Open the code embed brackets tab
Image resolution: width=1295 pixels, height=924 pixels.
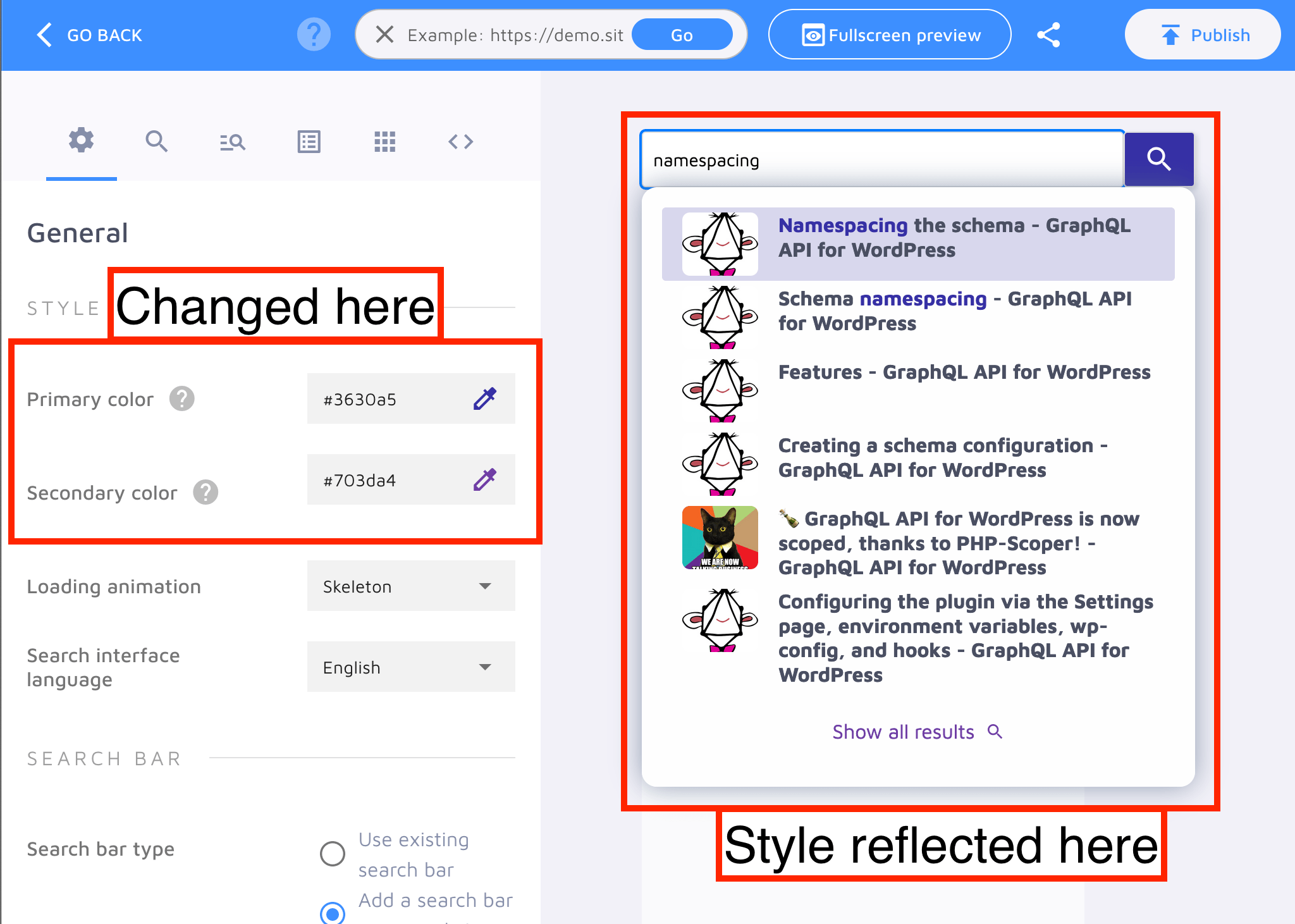tap(460, 142)
